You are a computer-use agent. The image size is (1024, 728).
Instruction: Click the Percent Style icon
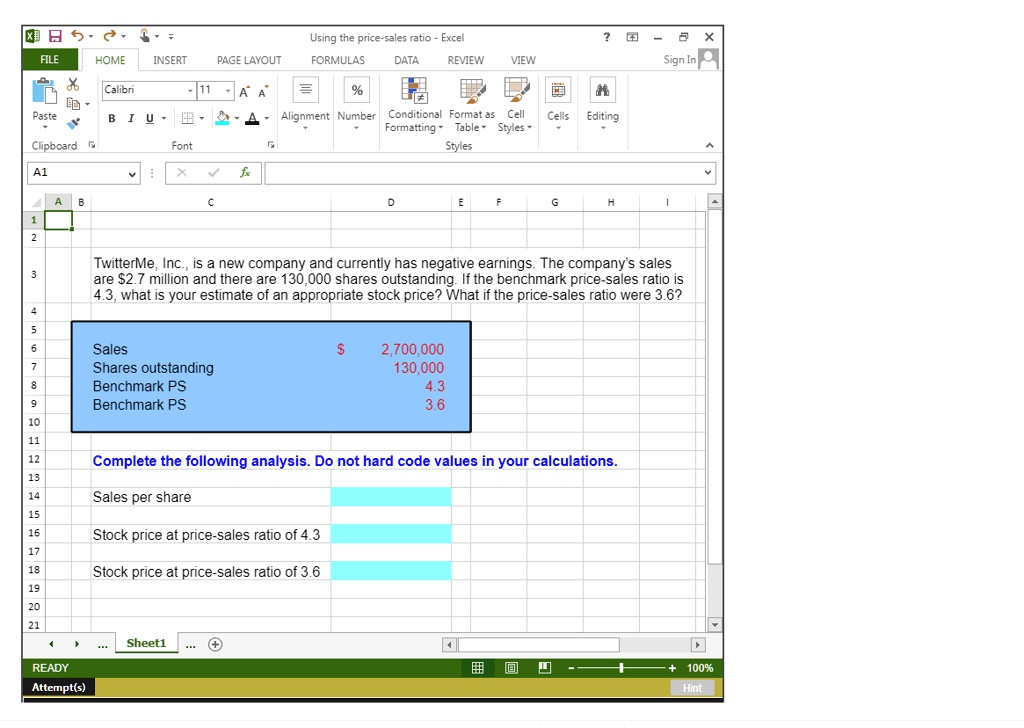point(356,90)
